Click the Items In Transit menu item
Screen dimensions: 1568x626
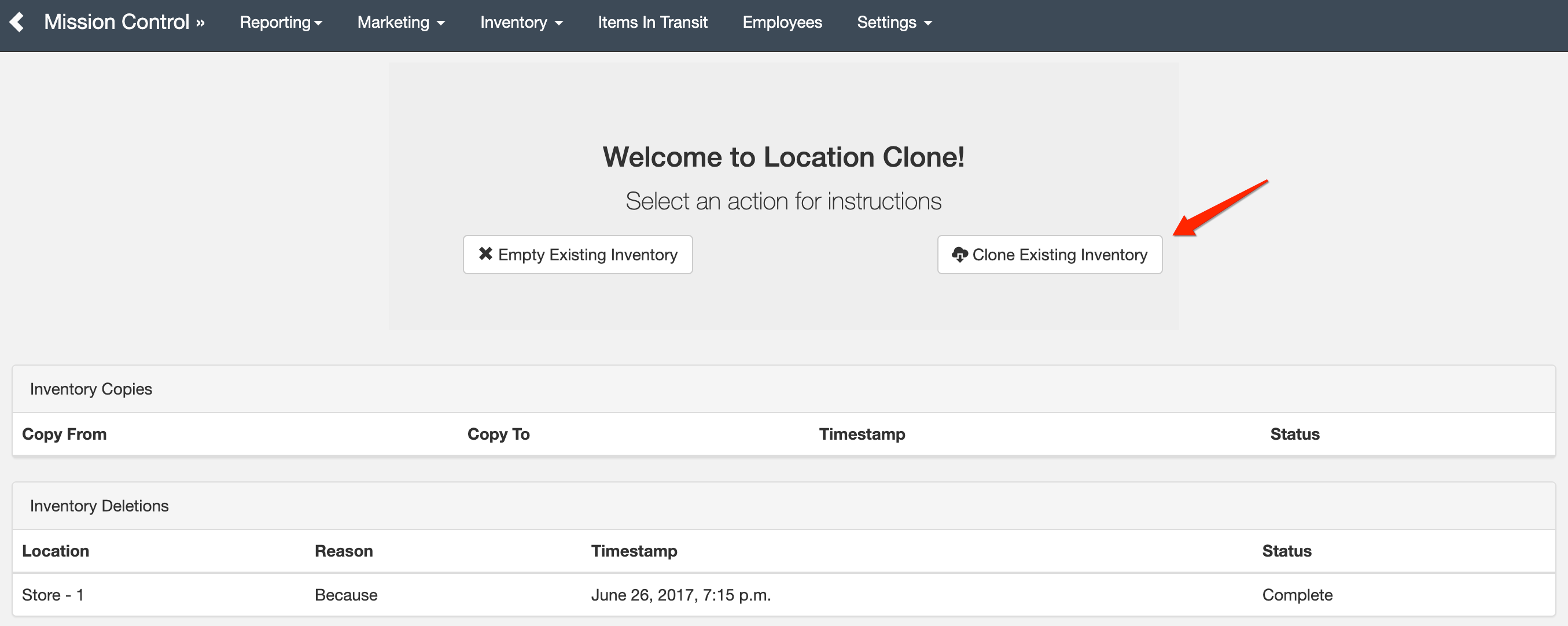pos(652,22)
